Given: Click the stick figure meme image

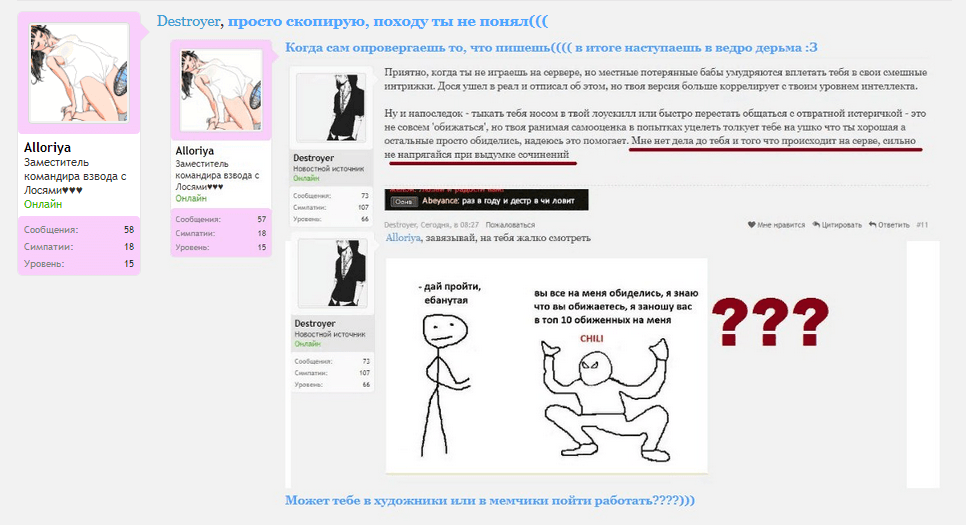Looking at the screenshot, I should click(x=546, y=367).
